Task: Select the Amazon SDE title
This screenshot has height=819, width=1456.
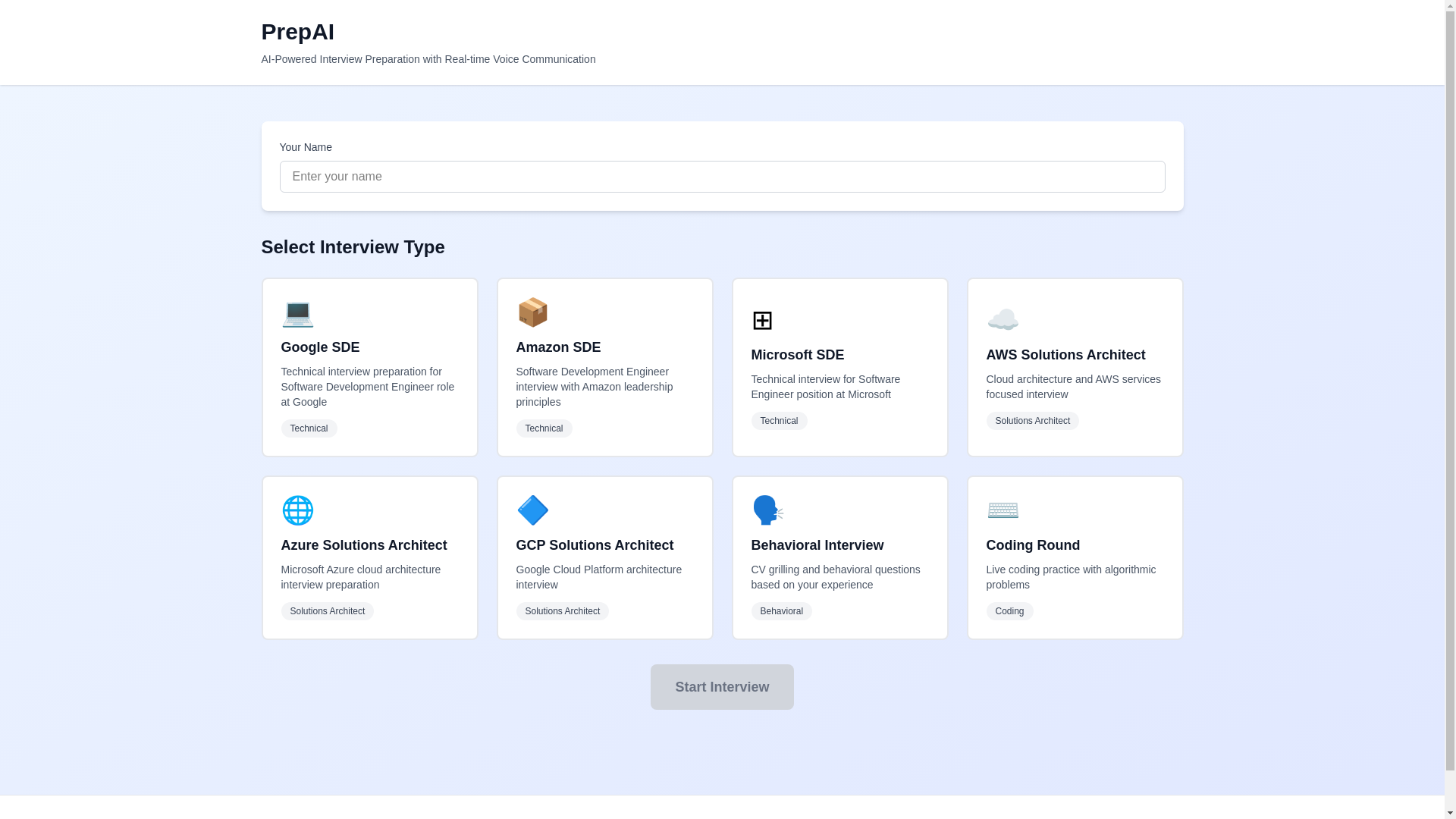Action: pos(558,347)
